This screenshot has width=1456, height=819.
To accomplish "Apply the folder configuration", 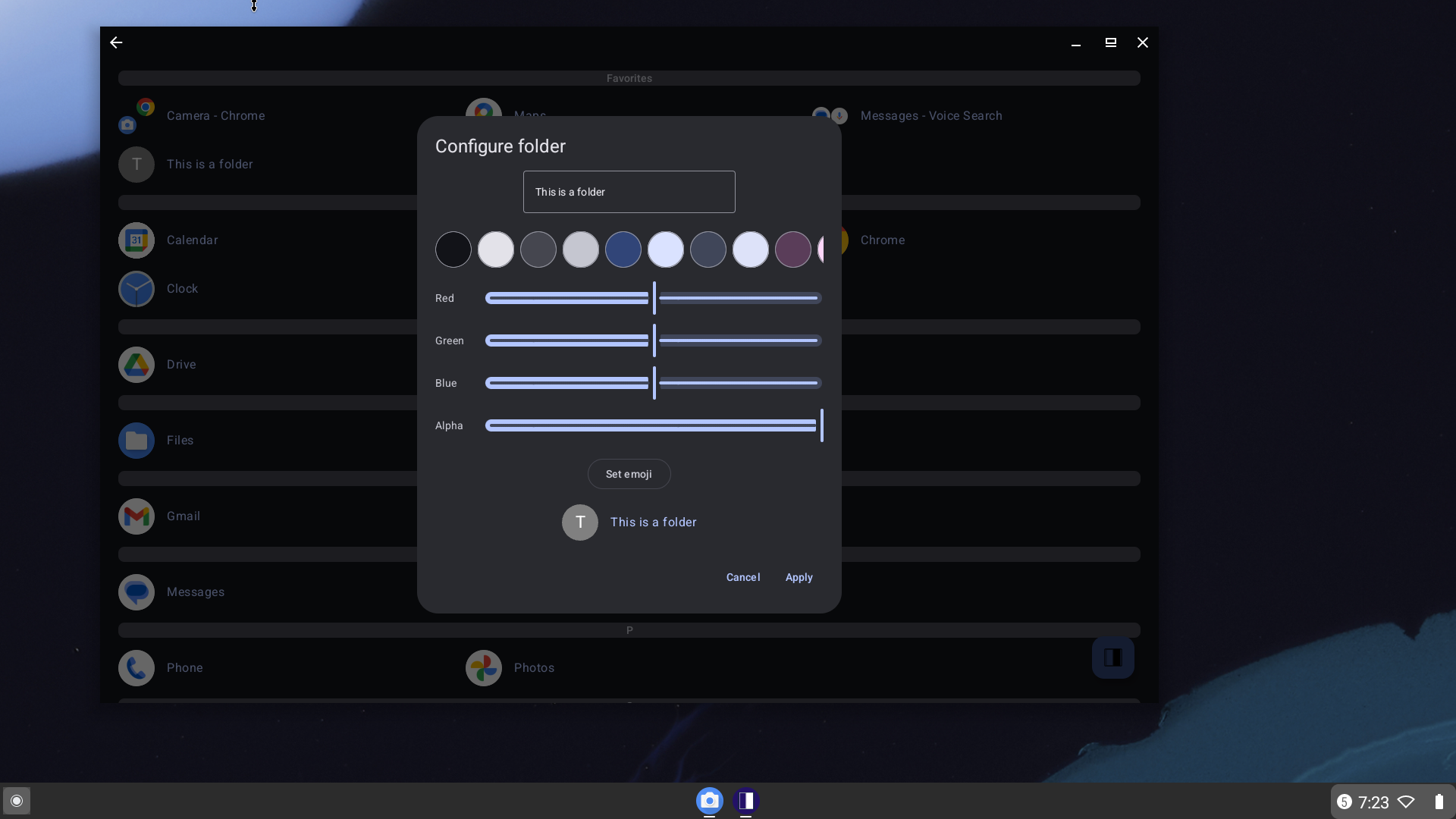I will (799, 577).
